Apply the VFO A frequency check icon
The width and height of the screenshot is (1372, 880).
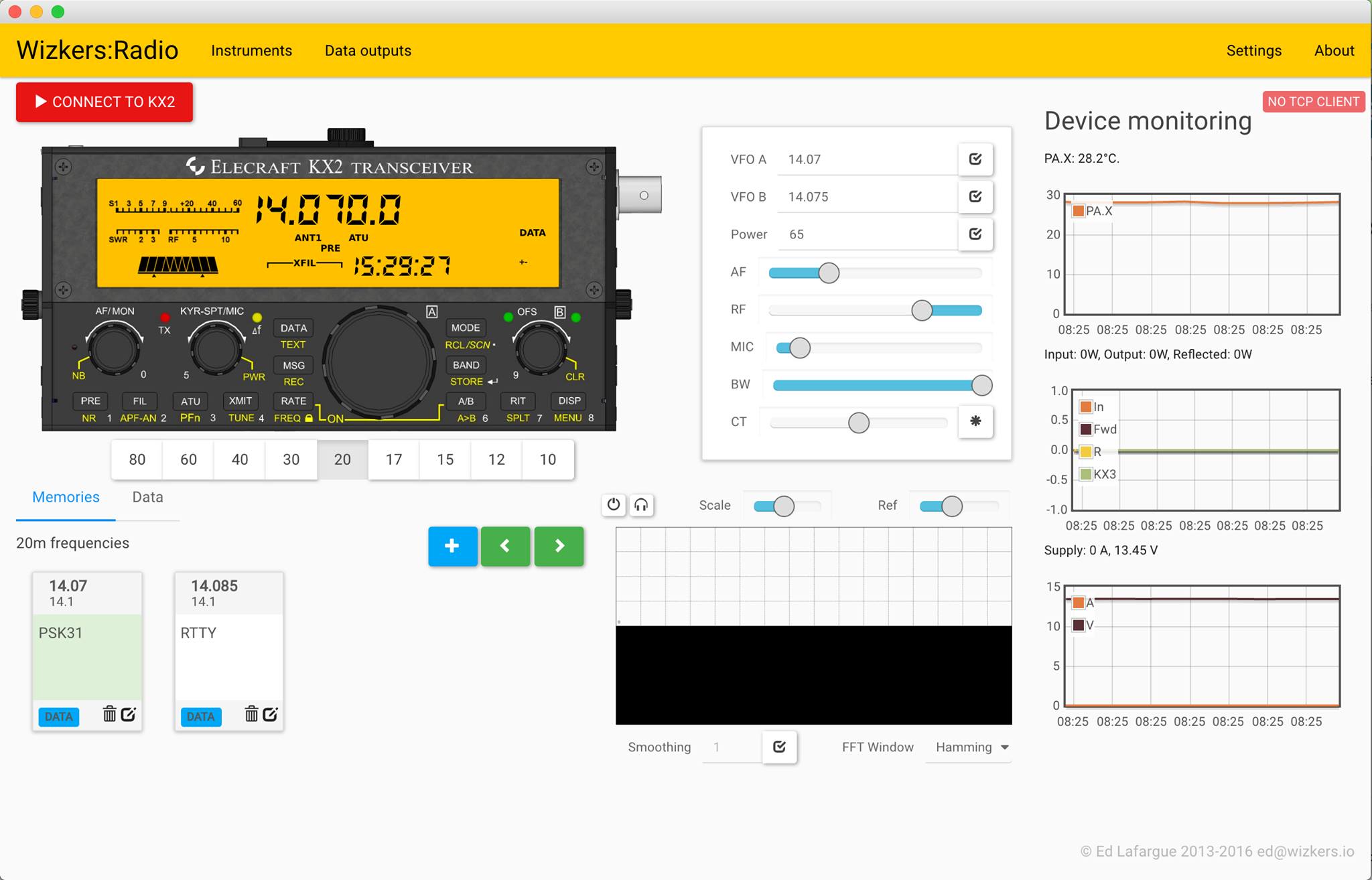(x=975, y=159)
